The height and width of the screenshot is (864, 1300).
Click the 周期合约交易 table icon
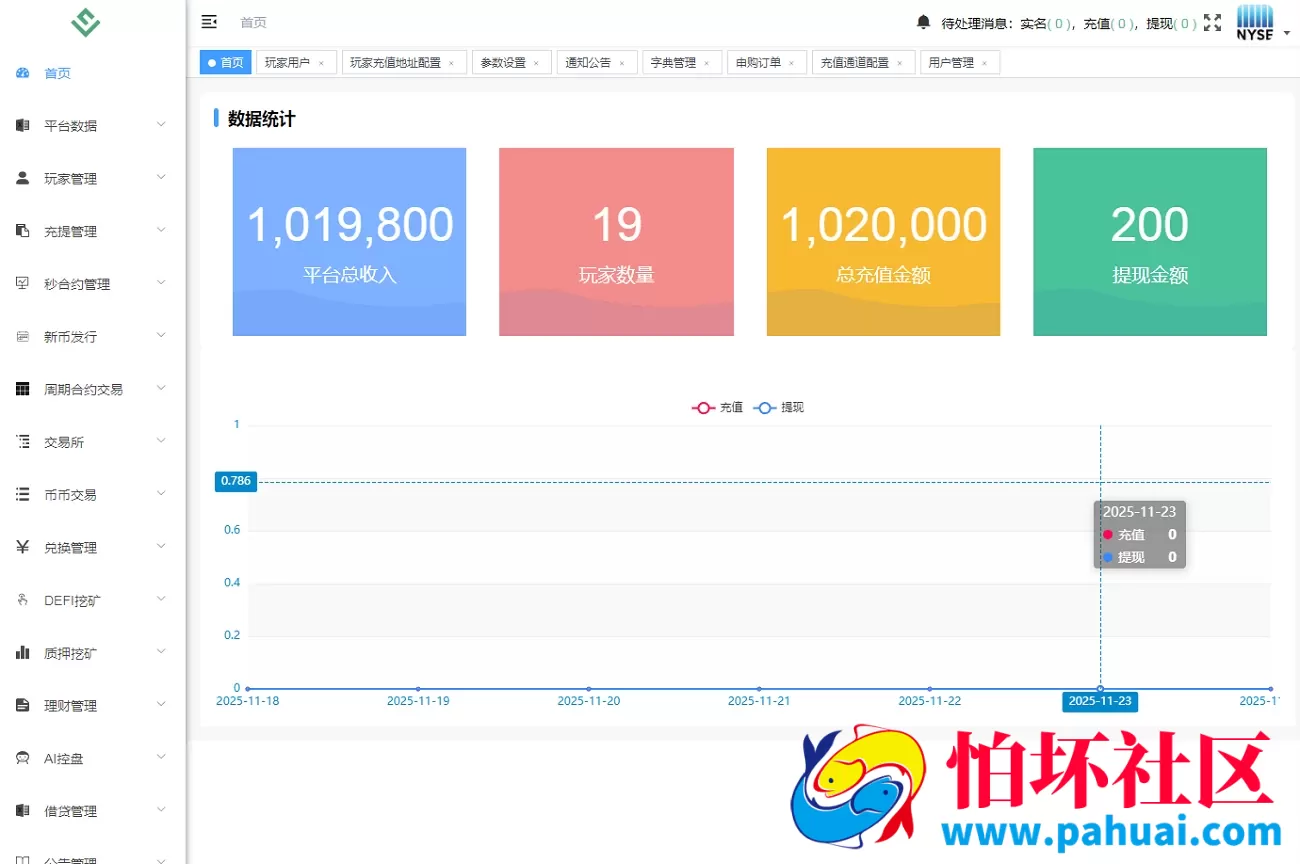23,389
